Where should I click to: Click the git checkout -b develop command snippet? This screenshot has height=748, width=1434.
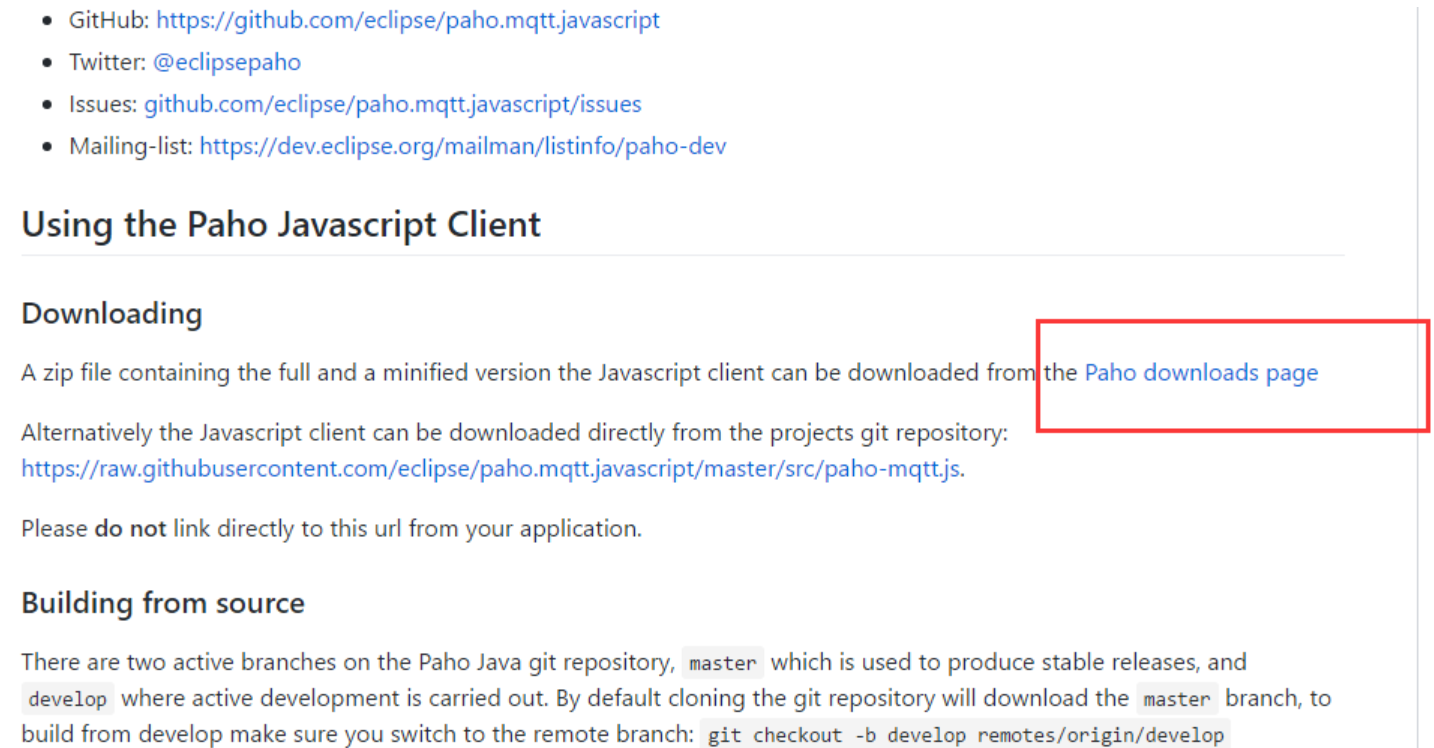[965, 735]
